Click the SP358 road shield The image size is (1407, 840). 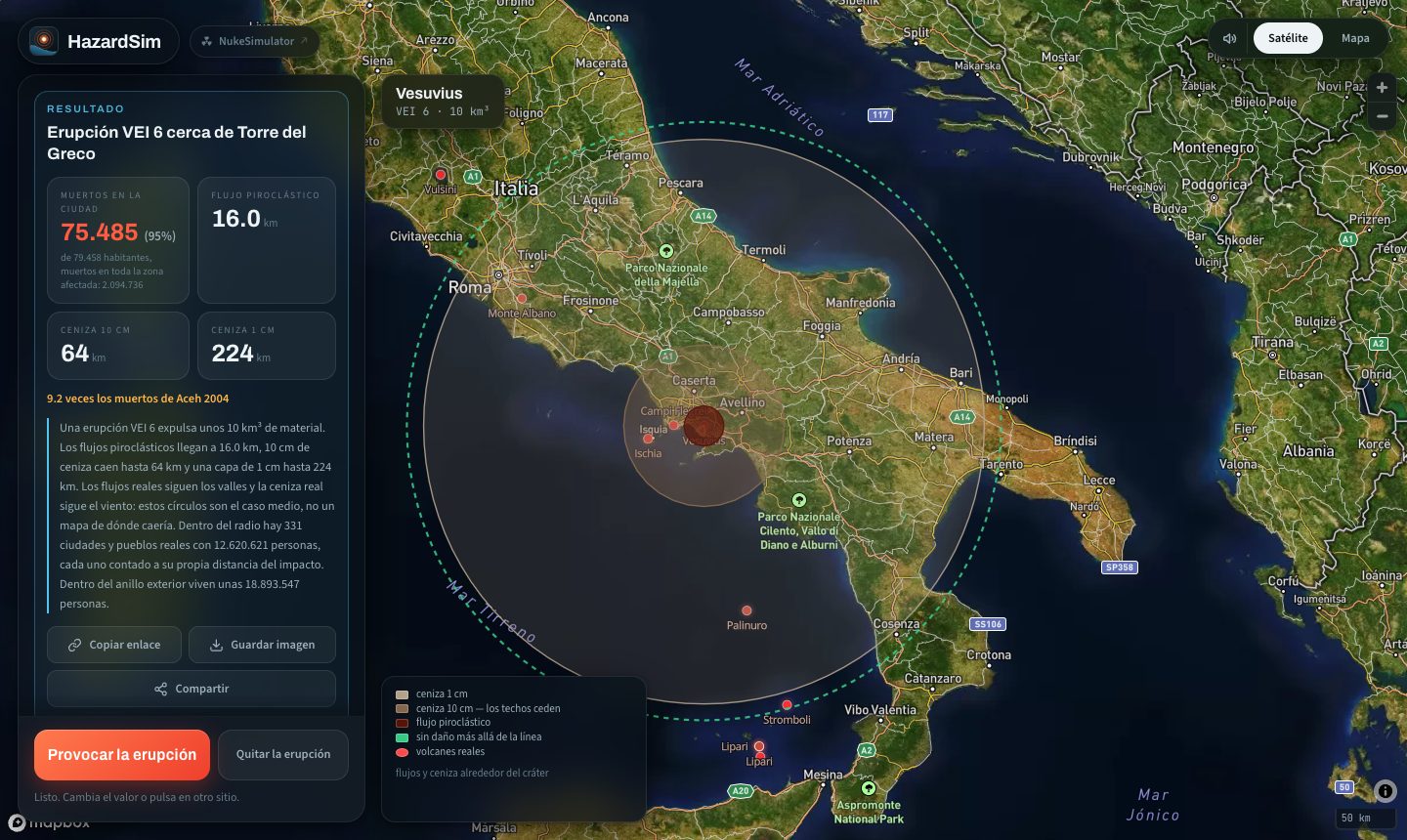click(1119, 567)
